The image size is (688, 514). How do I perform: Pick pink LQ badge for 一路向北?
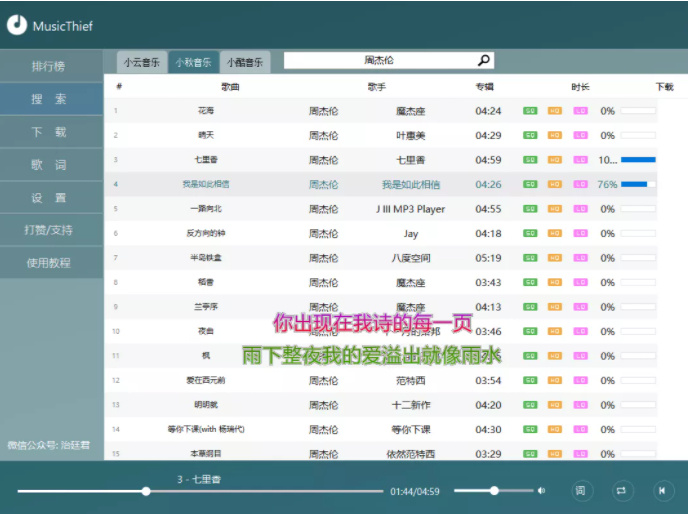click(x=580, y=209)
